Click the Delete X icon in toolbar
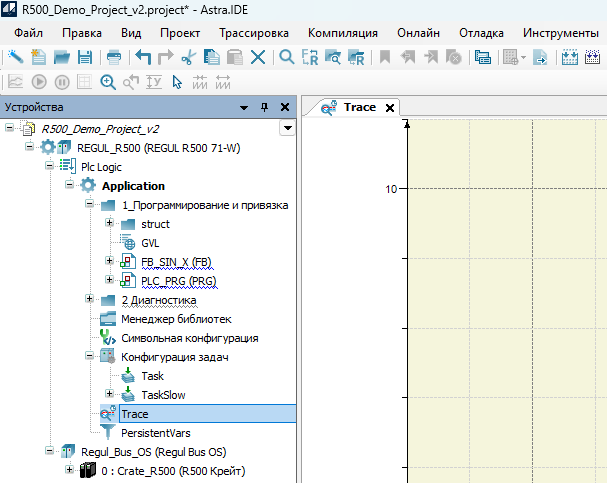This screenshot has width=607, height=483. pos(258,58)
